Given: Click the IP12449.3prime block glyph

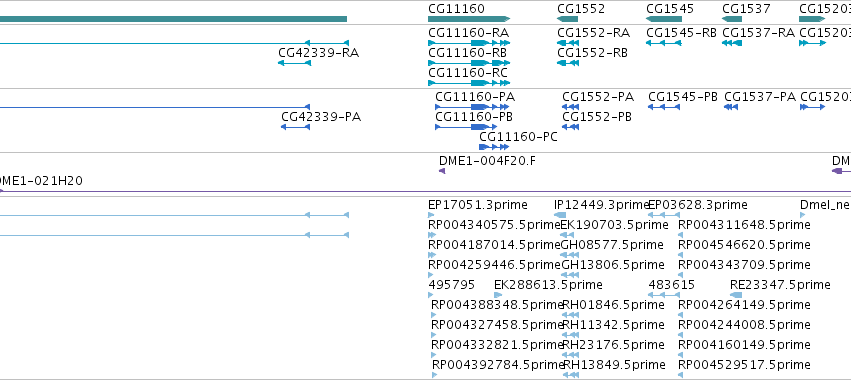Looking at the screenshot, I should [560, 215].
